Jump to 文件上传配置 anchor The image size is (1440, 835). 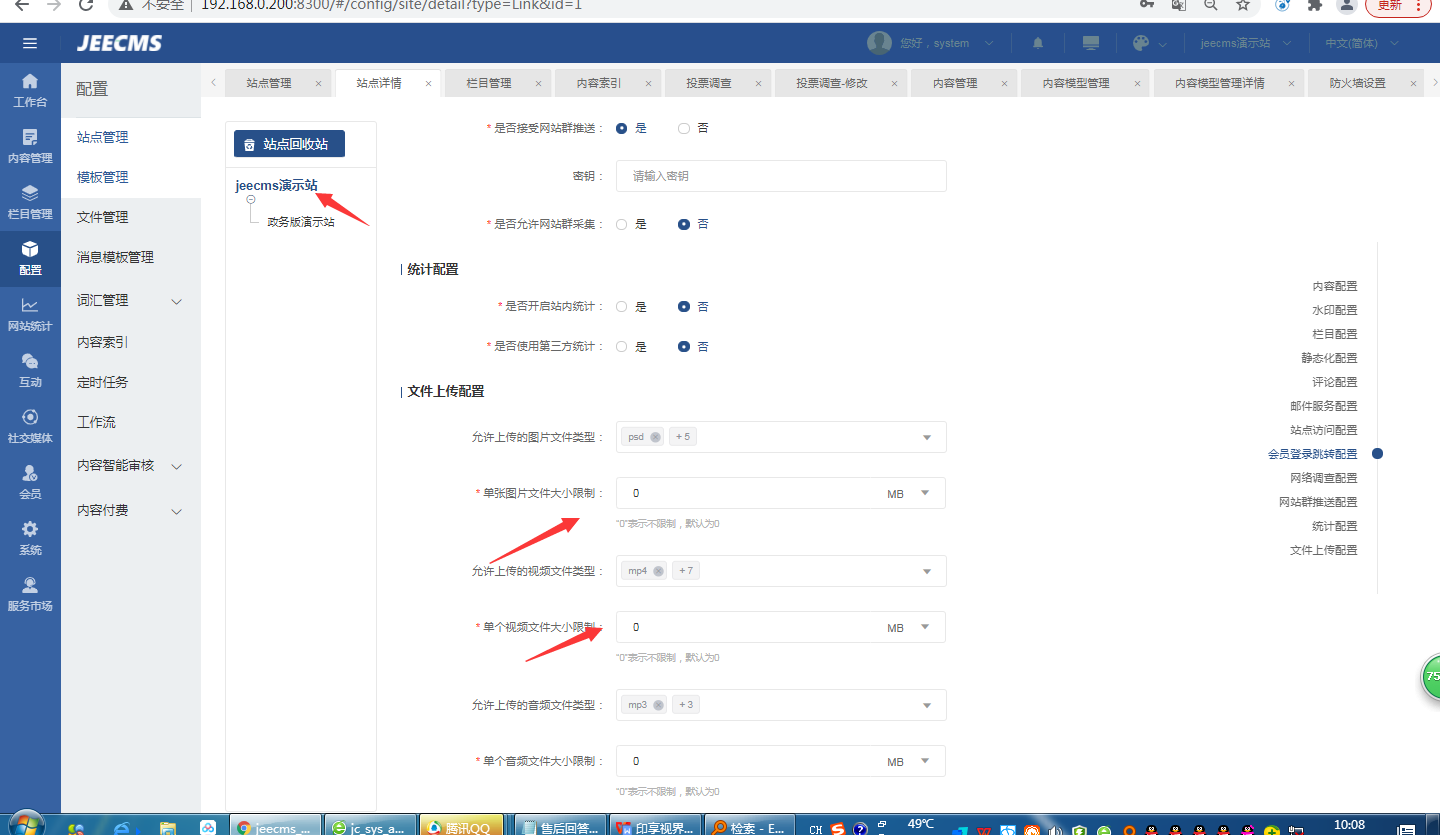[1324, 550]
